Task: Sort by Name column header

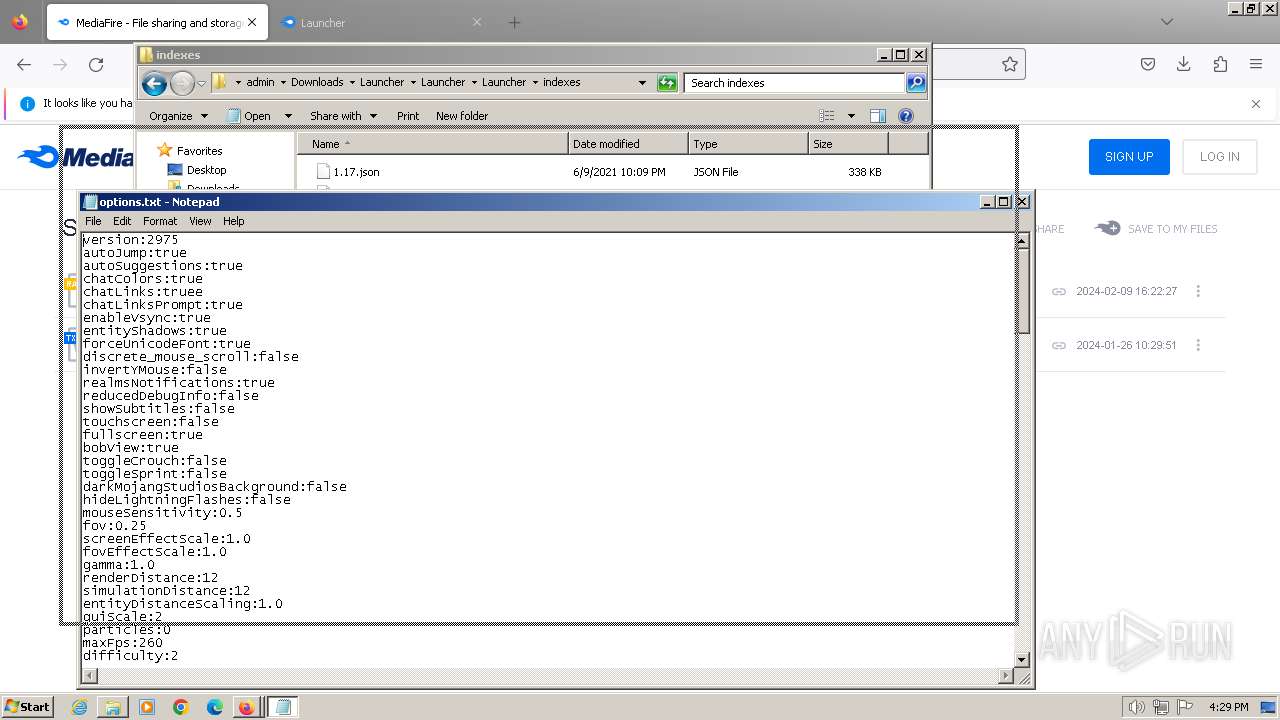Action: (x=433, y=144)
